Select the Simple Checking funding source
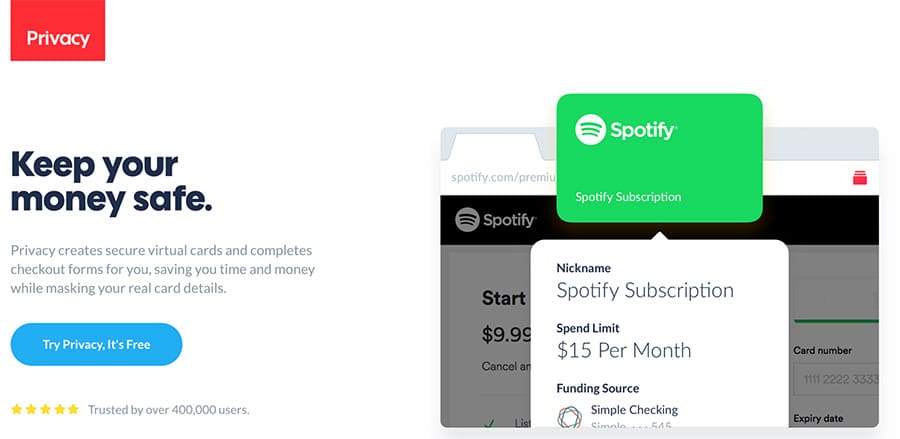 634,410
